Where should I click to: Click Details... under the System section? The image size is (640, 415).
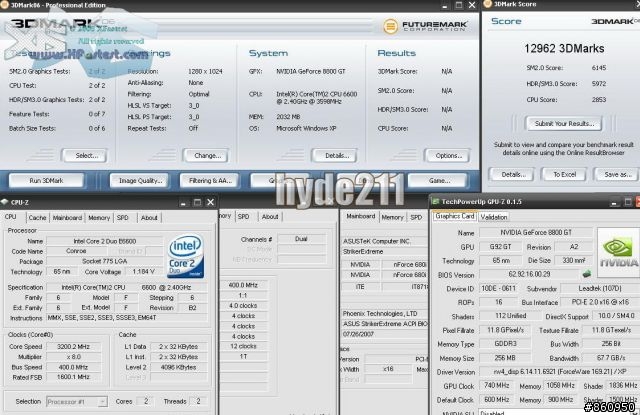click(x=336, y=155)
